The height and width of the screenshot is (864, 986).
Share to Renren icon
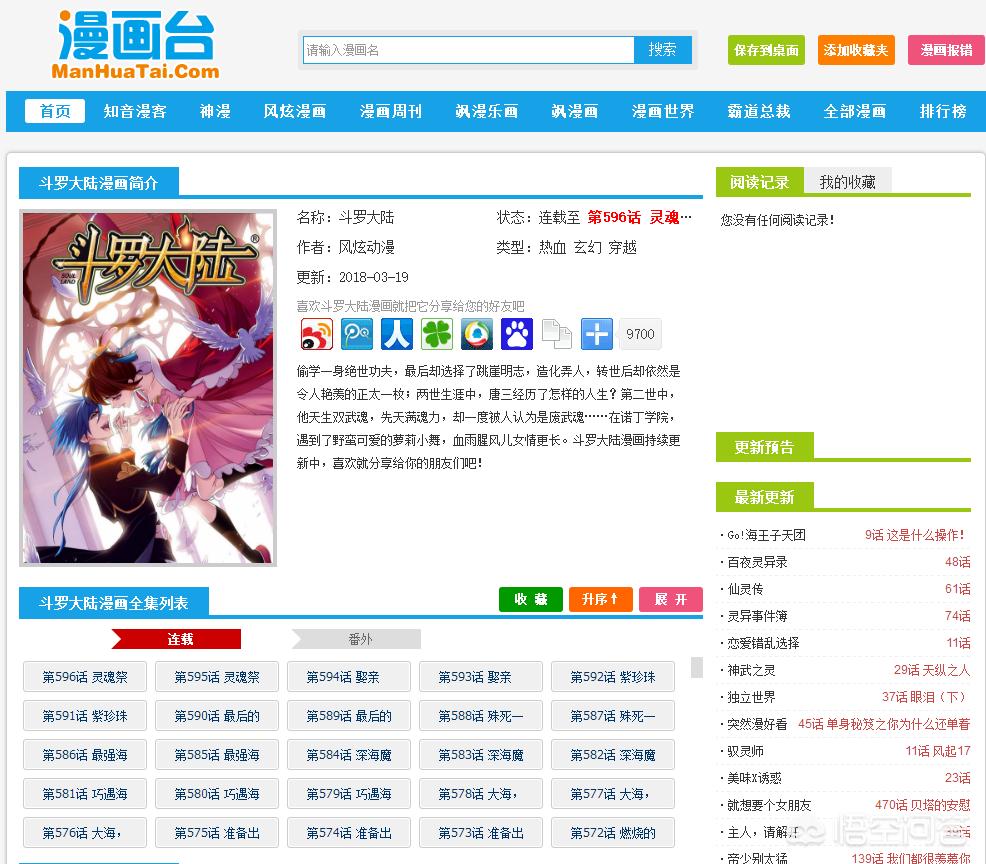coord(397,334)
